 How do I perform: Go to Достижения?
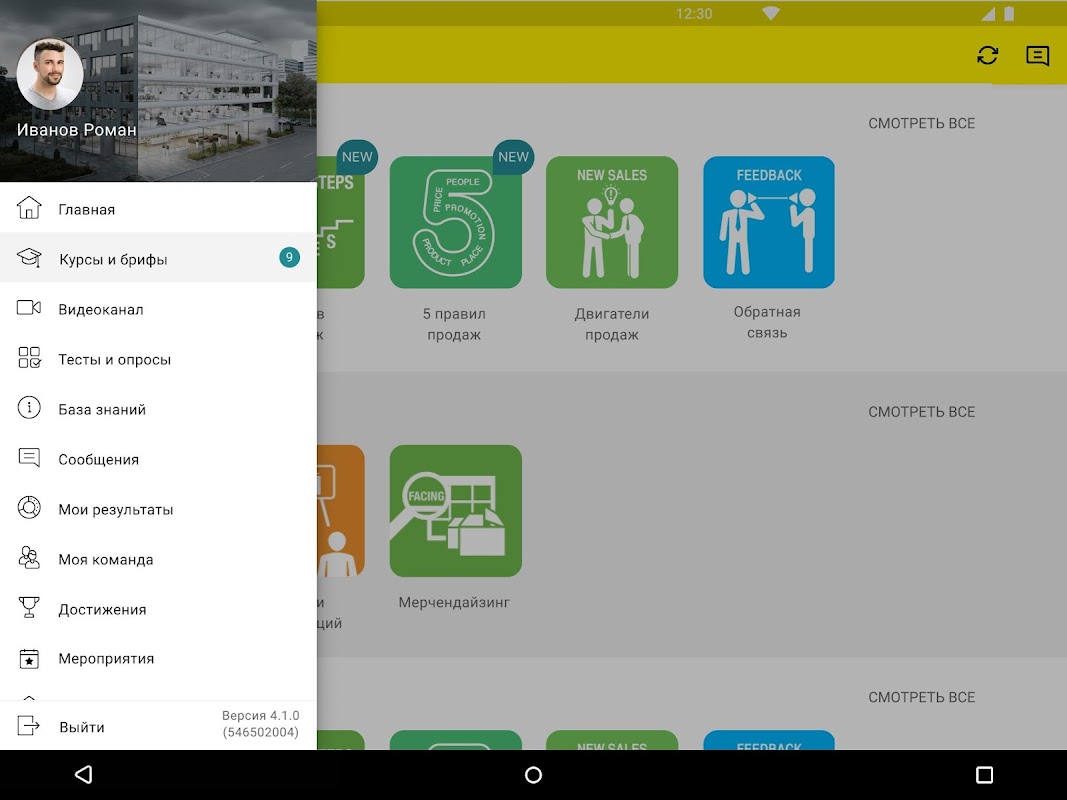[158, 609]
